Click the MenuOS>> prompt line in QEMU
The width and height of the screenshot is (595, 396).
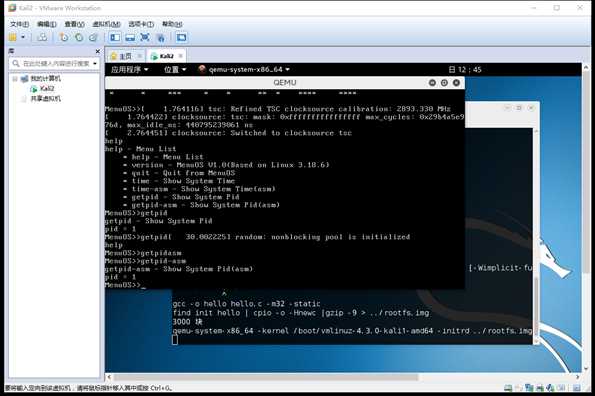pos(125,285)
